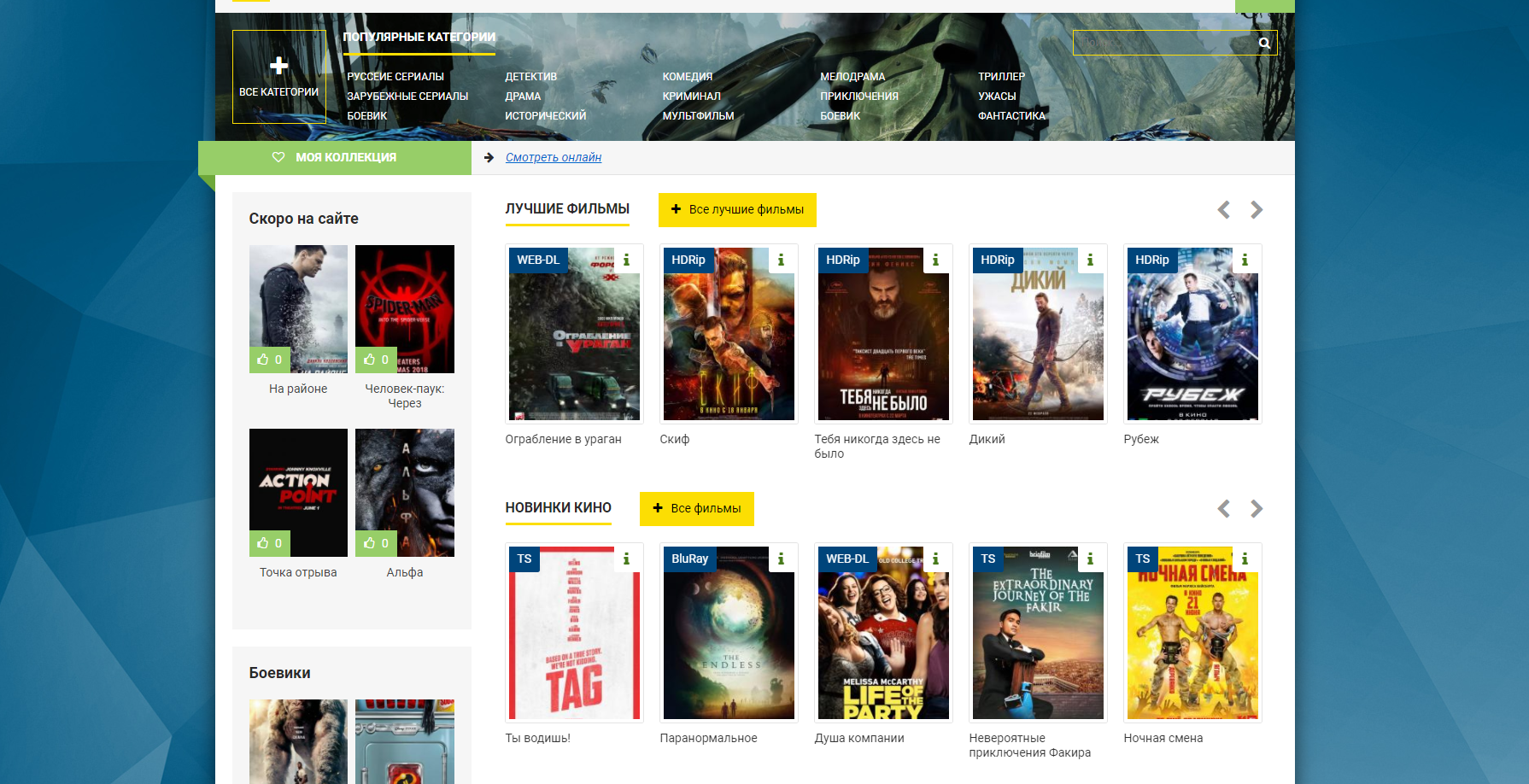
Task: Open Комедия category
Action: click(688, 77)
